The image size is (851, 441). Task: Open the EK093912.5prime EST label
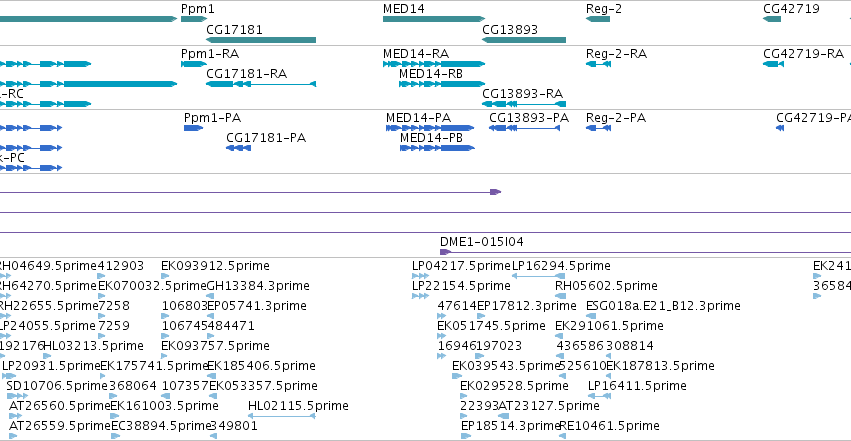(x=215, y=266)
